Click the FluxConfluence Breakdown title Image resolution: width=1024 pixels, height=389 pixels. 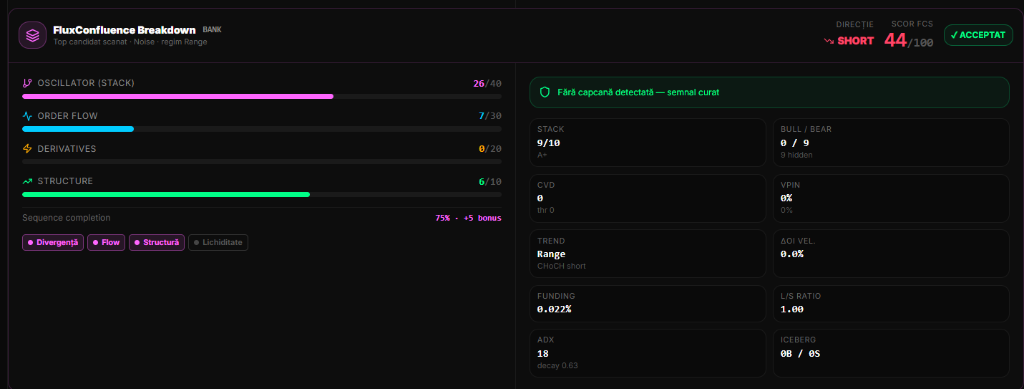click(124, 30)
